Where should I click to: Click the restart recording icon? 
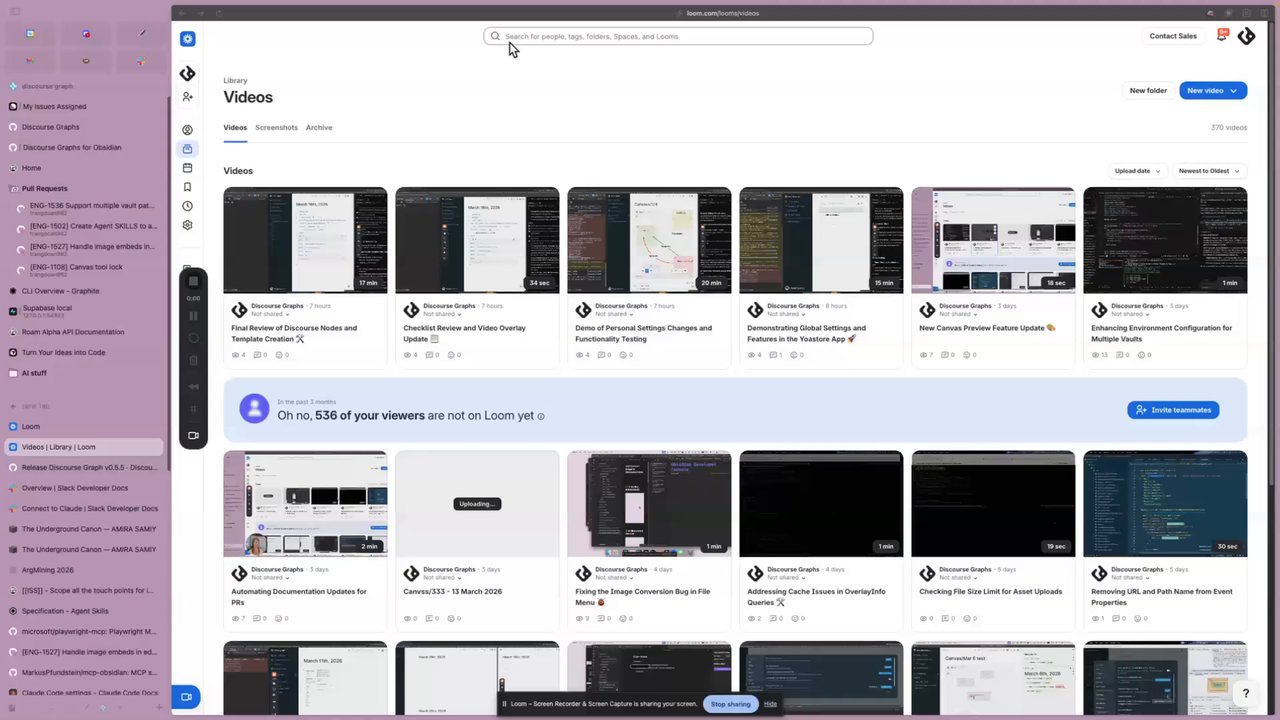coord(194,338)
